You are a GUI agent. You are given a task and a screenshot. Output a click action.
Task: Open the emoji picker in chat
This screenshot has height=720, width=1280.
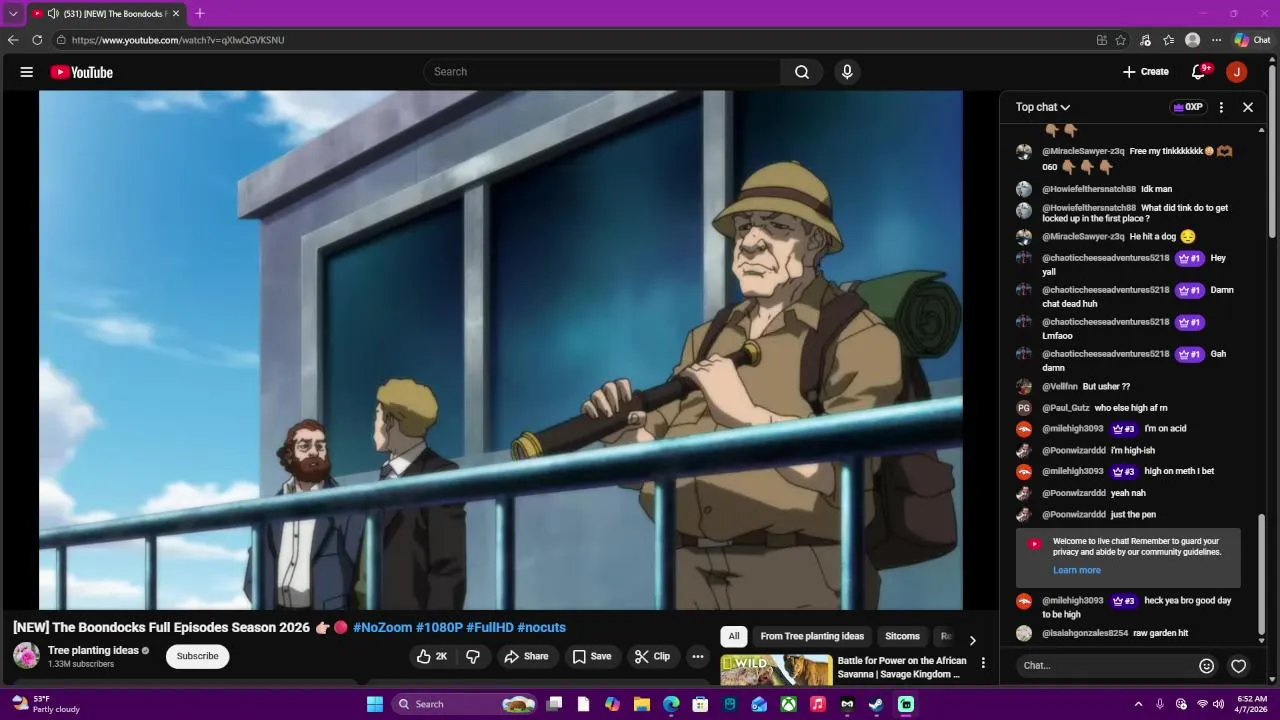(x=1207, y=666)
